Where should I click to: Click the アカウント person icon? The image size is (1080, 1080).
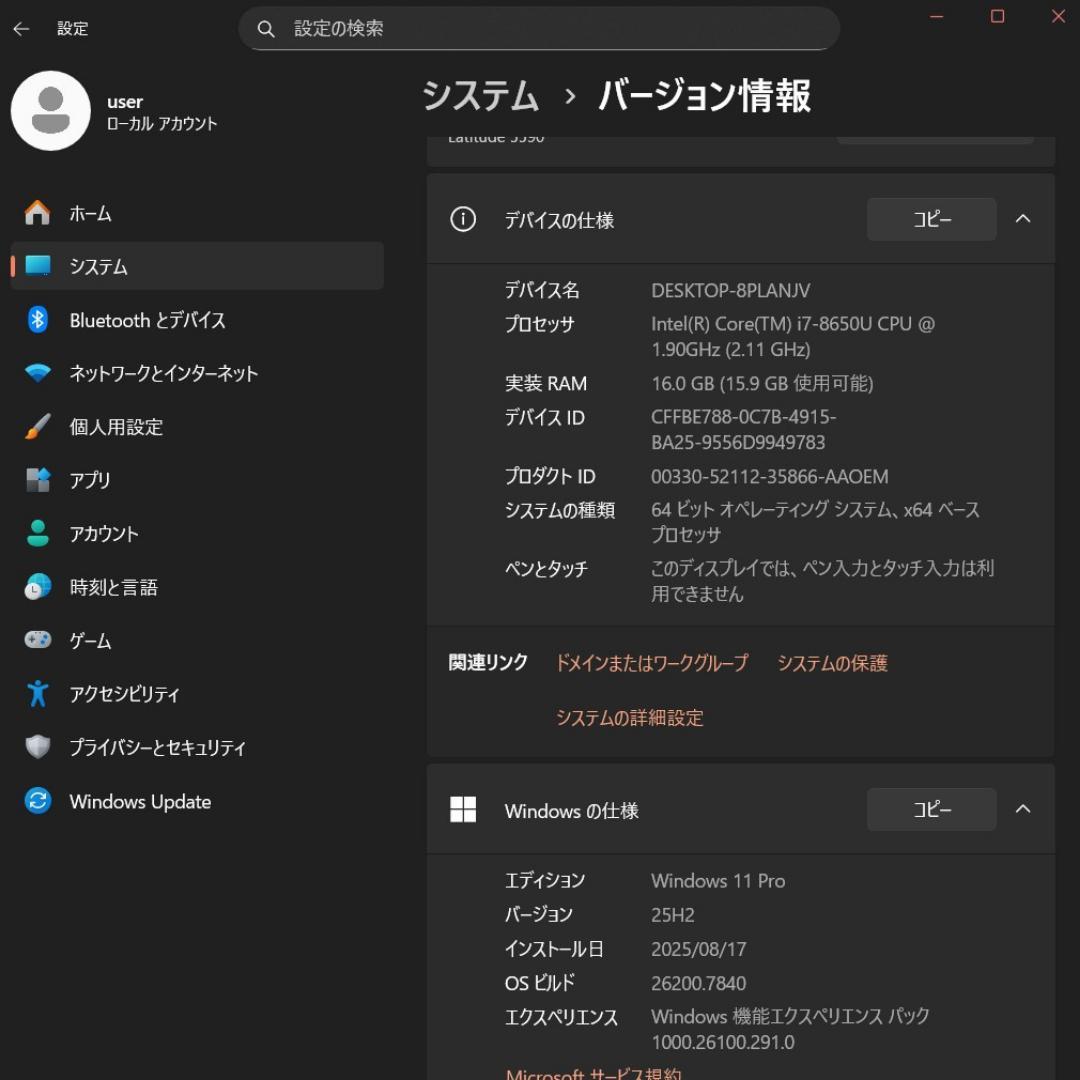pos(37,533)
